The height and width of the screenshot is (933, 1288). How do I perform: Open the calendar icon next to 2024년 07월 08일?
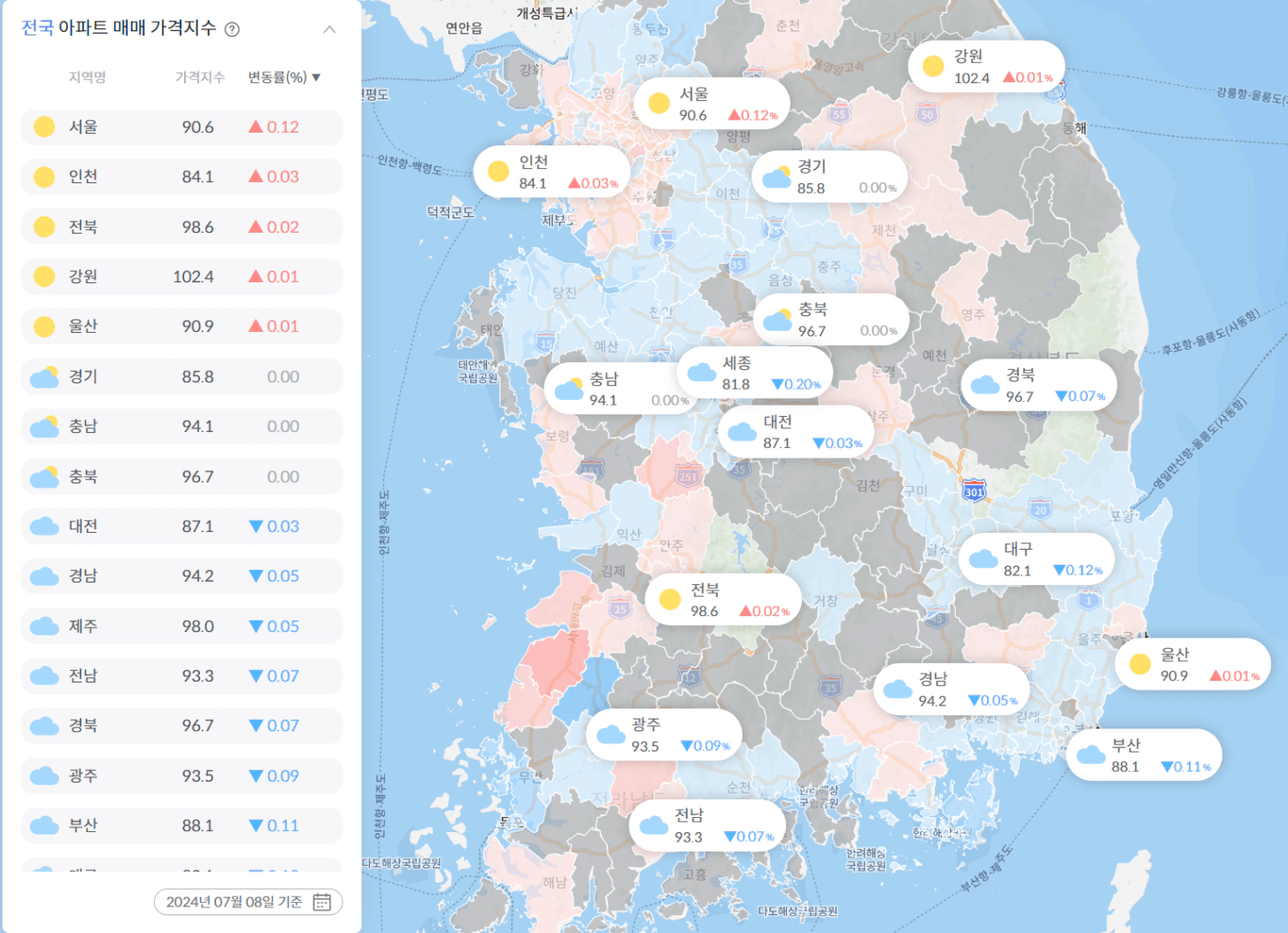point(321,902)
